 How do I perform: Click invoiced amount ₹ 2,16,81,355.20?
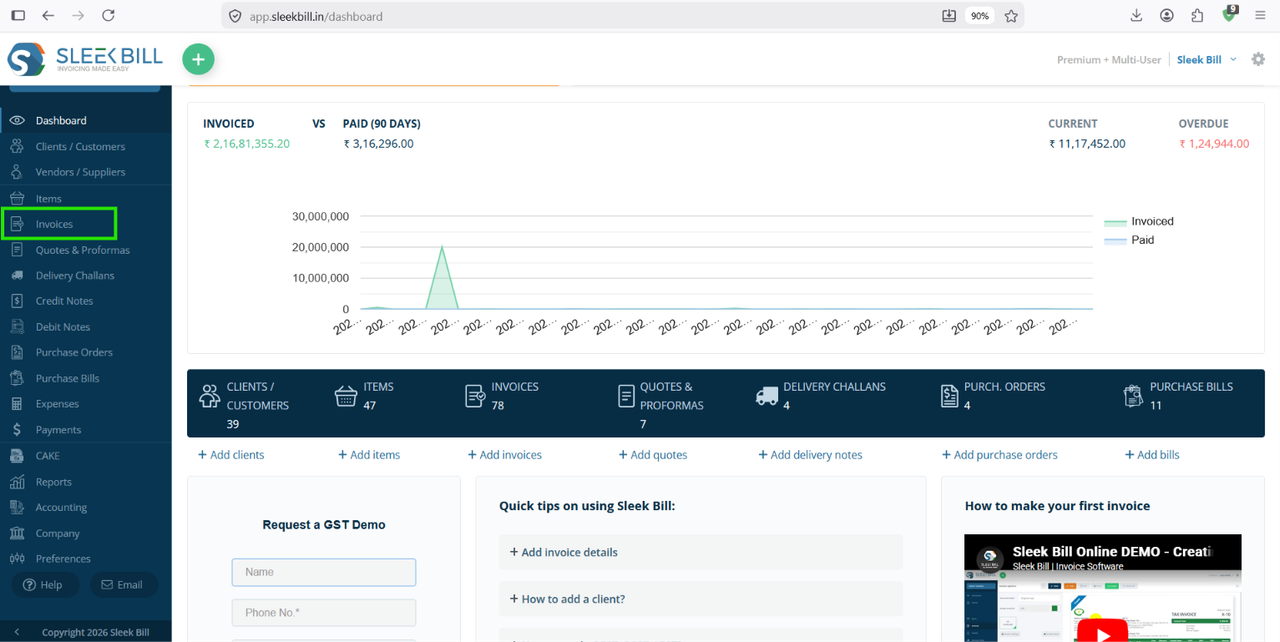click(247, 144)
